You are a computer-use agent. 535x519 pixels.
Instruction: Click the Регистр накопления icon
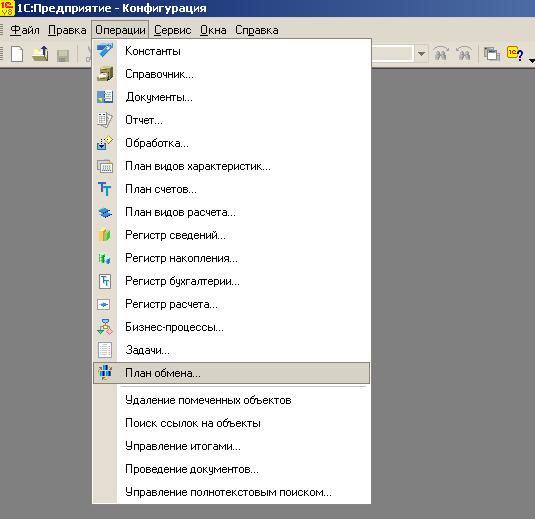point(104,258)
